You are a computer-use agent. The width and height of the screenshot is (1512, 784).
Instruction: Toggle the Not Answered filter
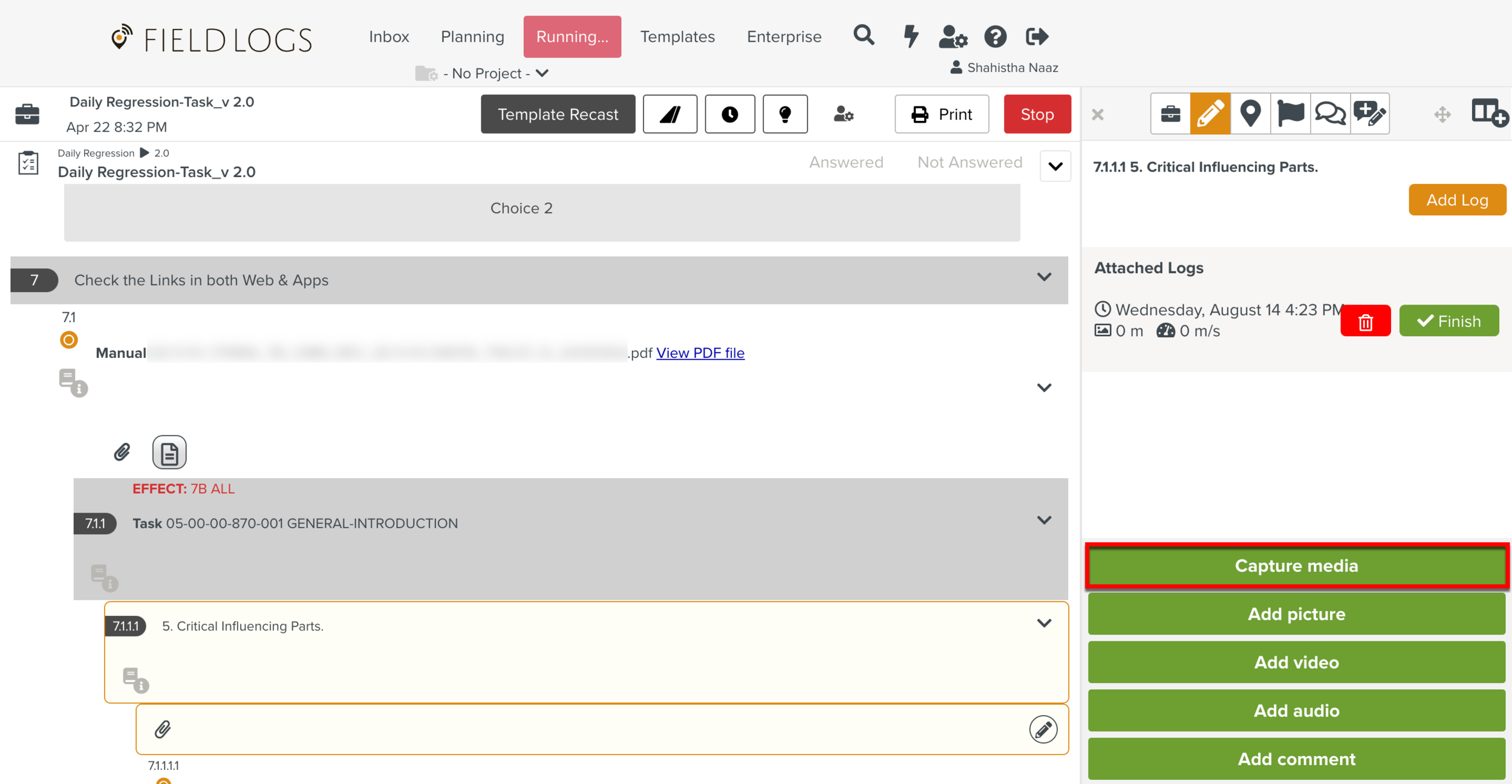coord(969,163)
